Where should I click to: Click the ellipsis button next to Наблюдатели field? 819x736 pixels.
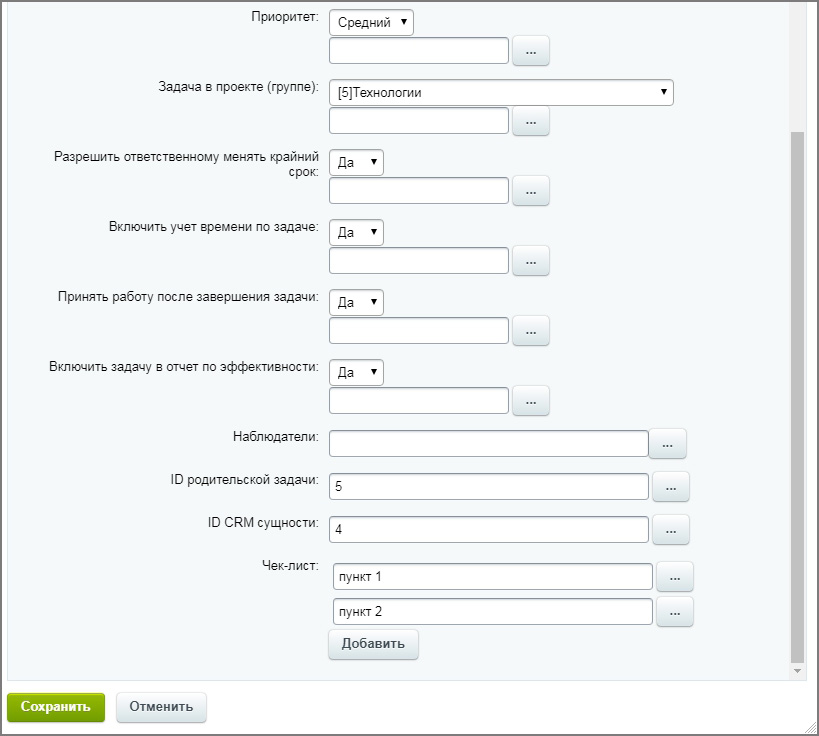667,444
